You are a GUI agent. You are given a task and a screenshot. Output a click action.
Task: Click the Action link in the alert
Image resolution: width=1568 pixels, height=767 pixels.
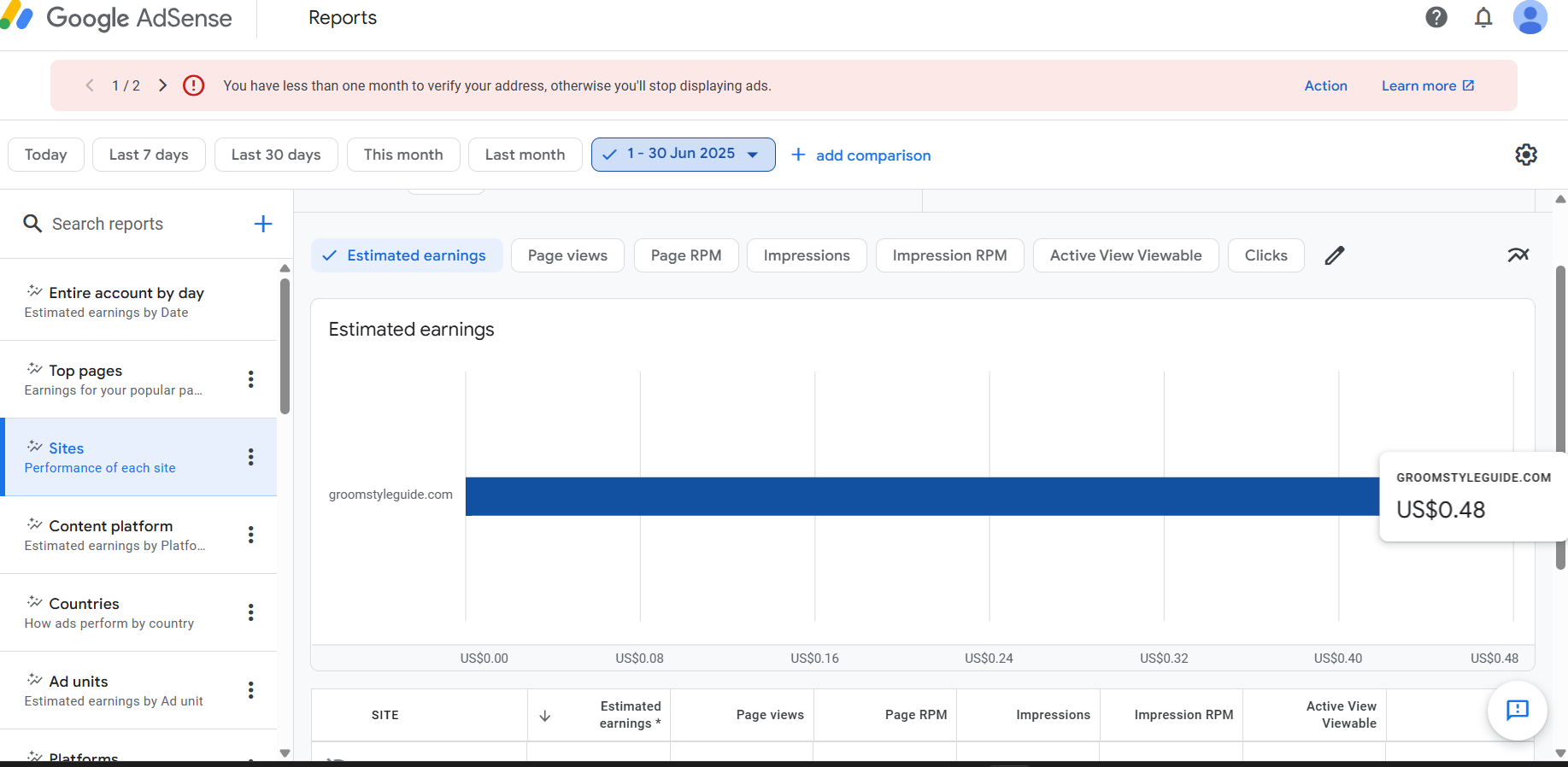click(x=1326, y=85)
